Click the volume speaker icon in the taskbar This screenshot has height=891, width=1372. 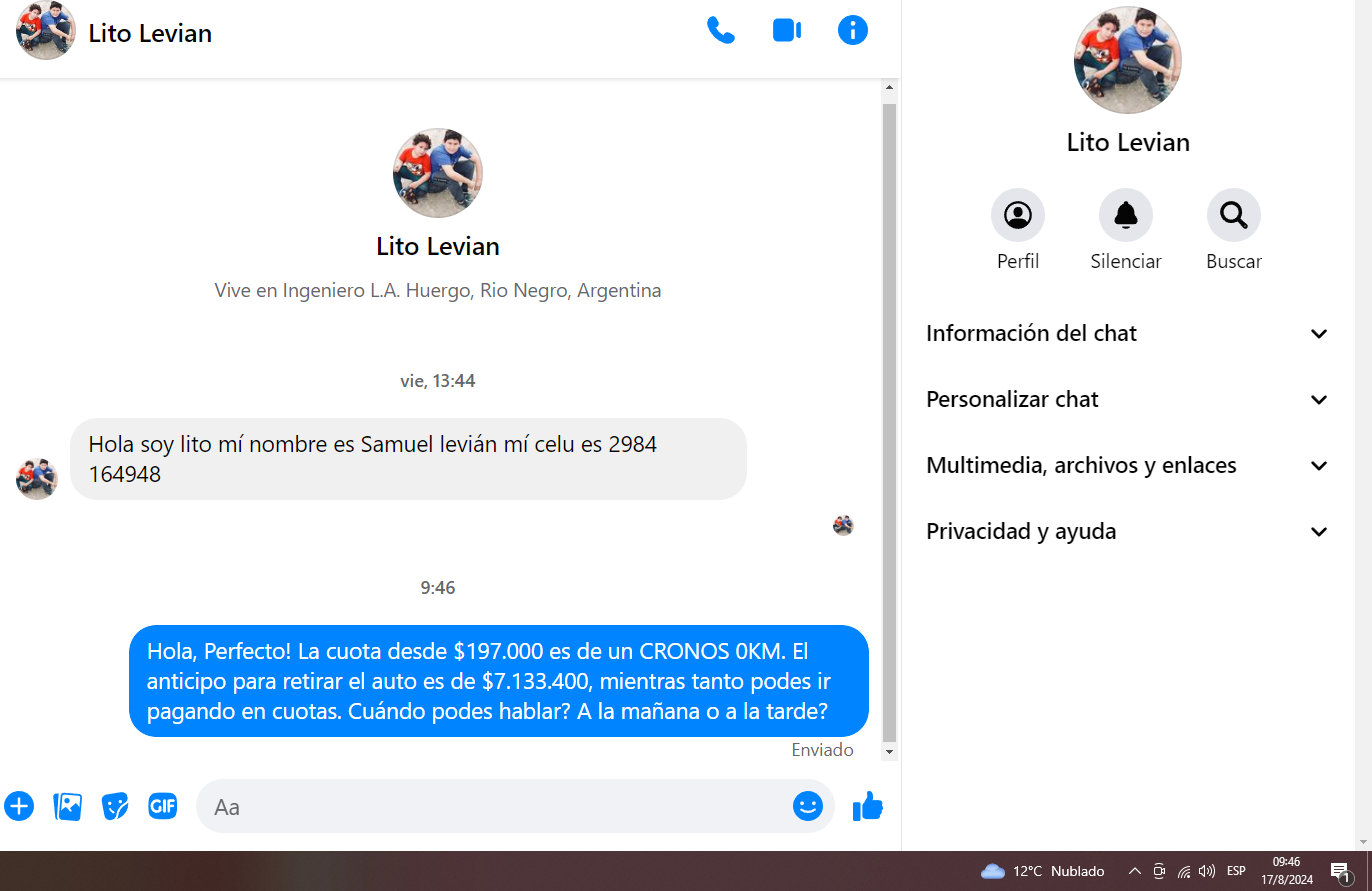coord(1207,871)
